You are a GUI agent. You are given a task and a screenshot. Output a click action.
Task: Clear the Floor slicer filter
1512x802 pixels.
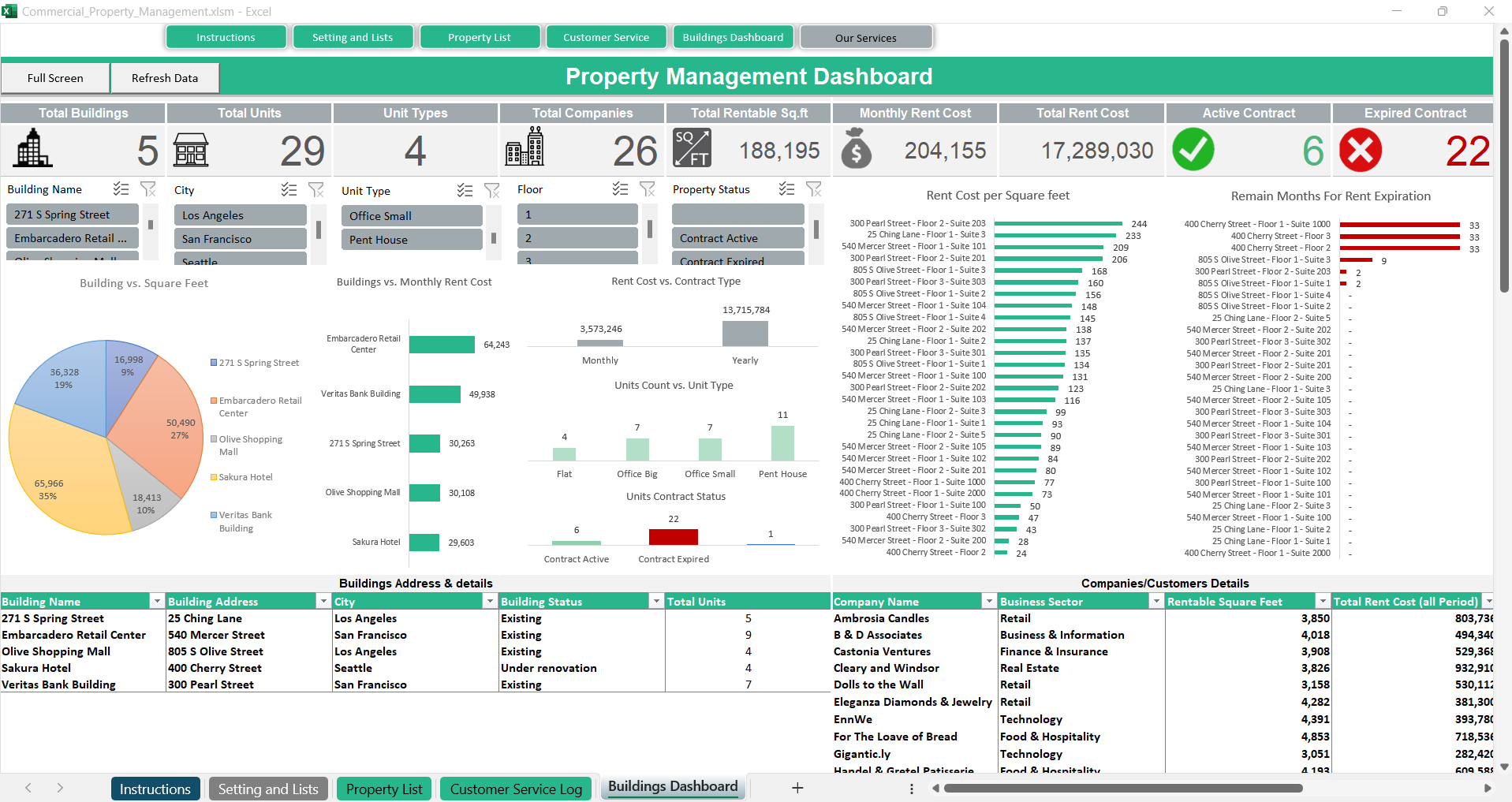click(x=648, y=189)
